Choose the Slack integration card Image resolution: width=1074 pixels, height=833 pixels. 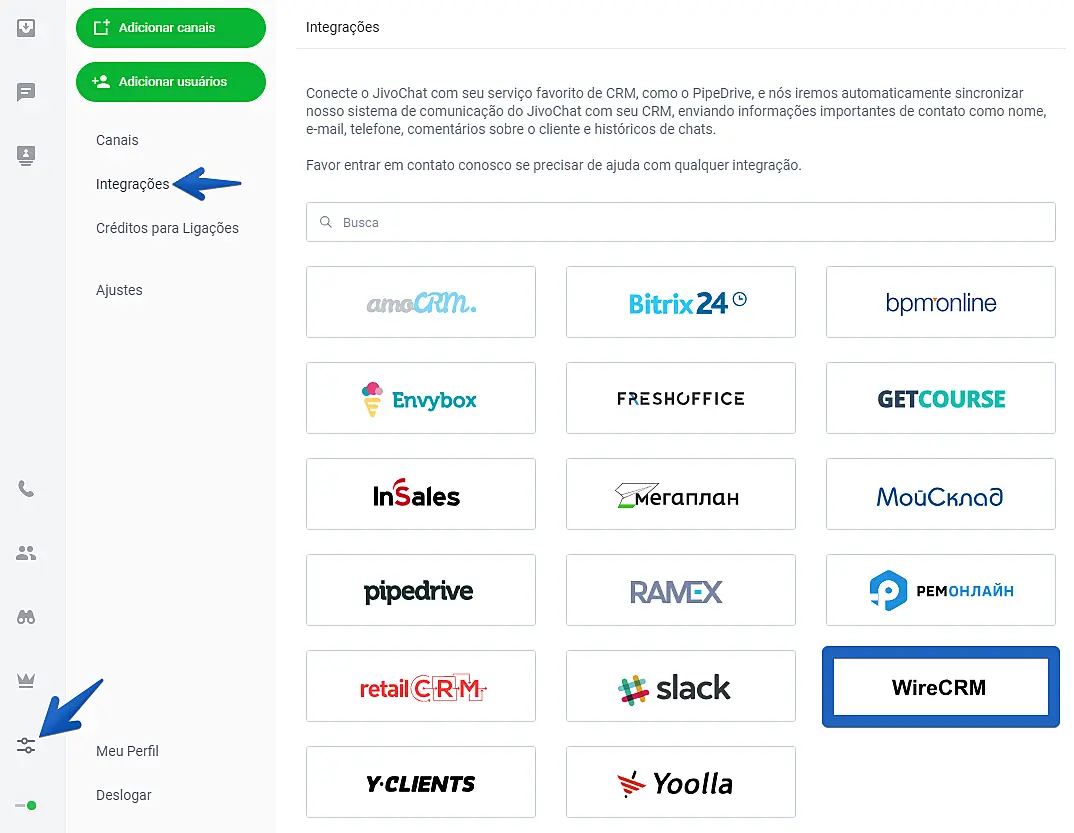pyautogui.click(x=680, y=686)
